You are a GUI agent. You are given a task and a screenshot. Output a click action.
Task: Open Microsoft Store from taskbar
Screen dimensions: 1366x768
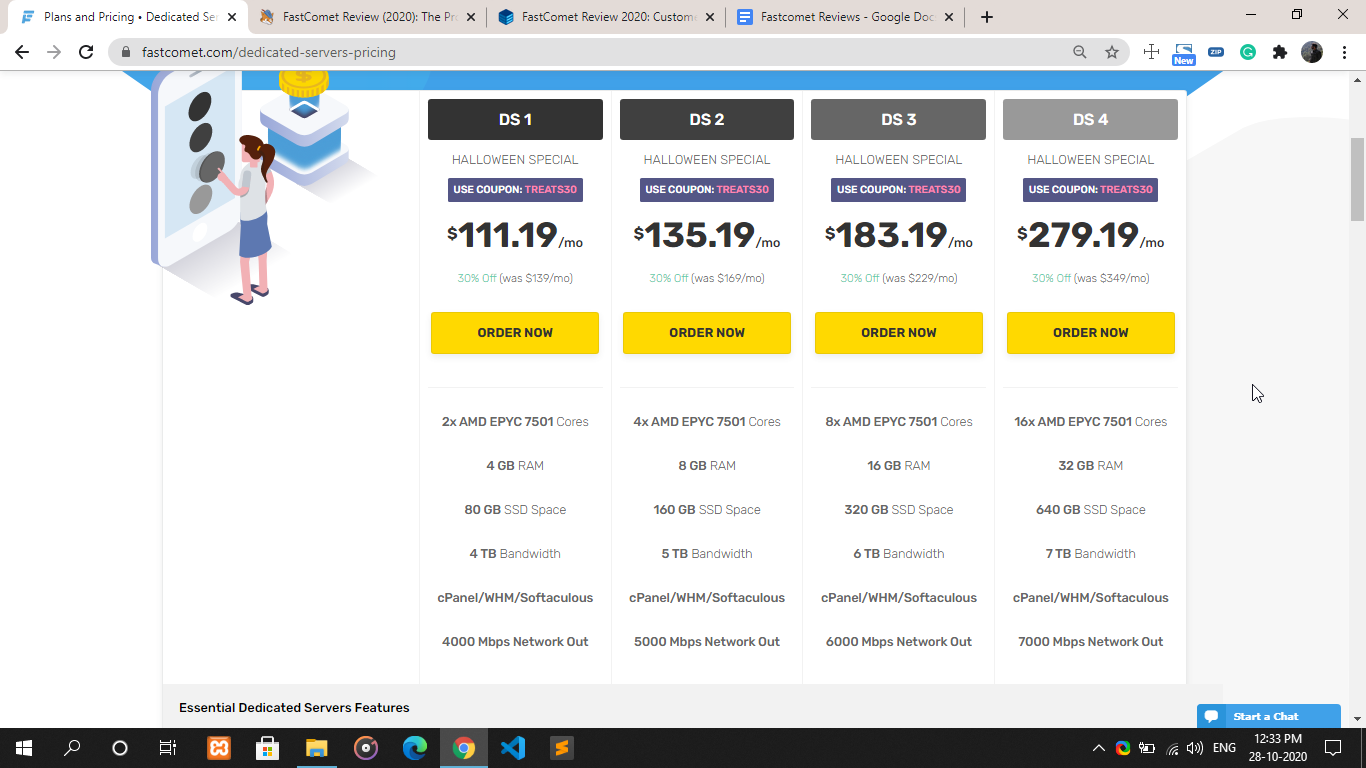point(268,748)
